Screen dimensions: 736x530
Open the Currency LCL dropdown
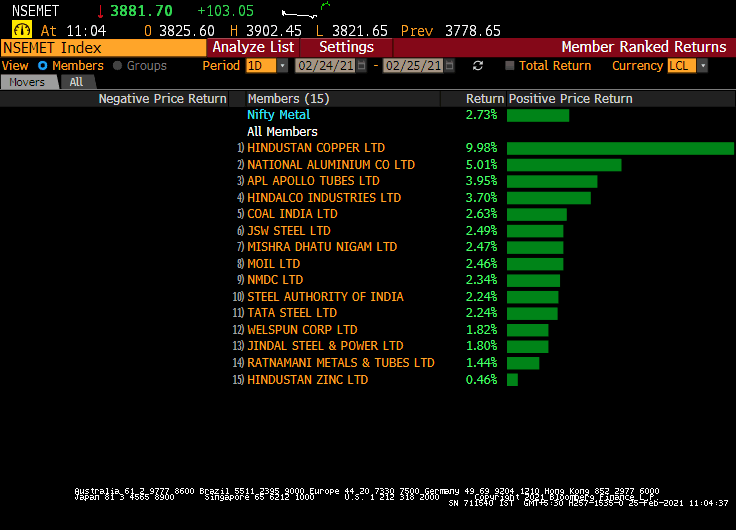[x=702, y=66]
